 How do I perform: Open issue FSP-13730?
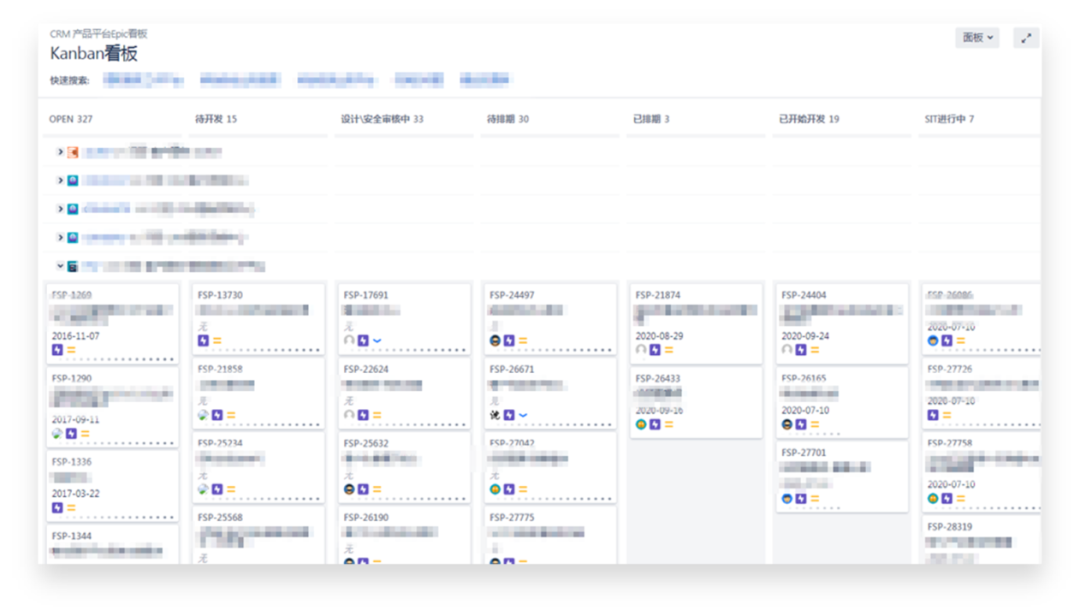click(220, 295)
